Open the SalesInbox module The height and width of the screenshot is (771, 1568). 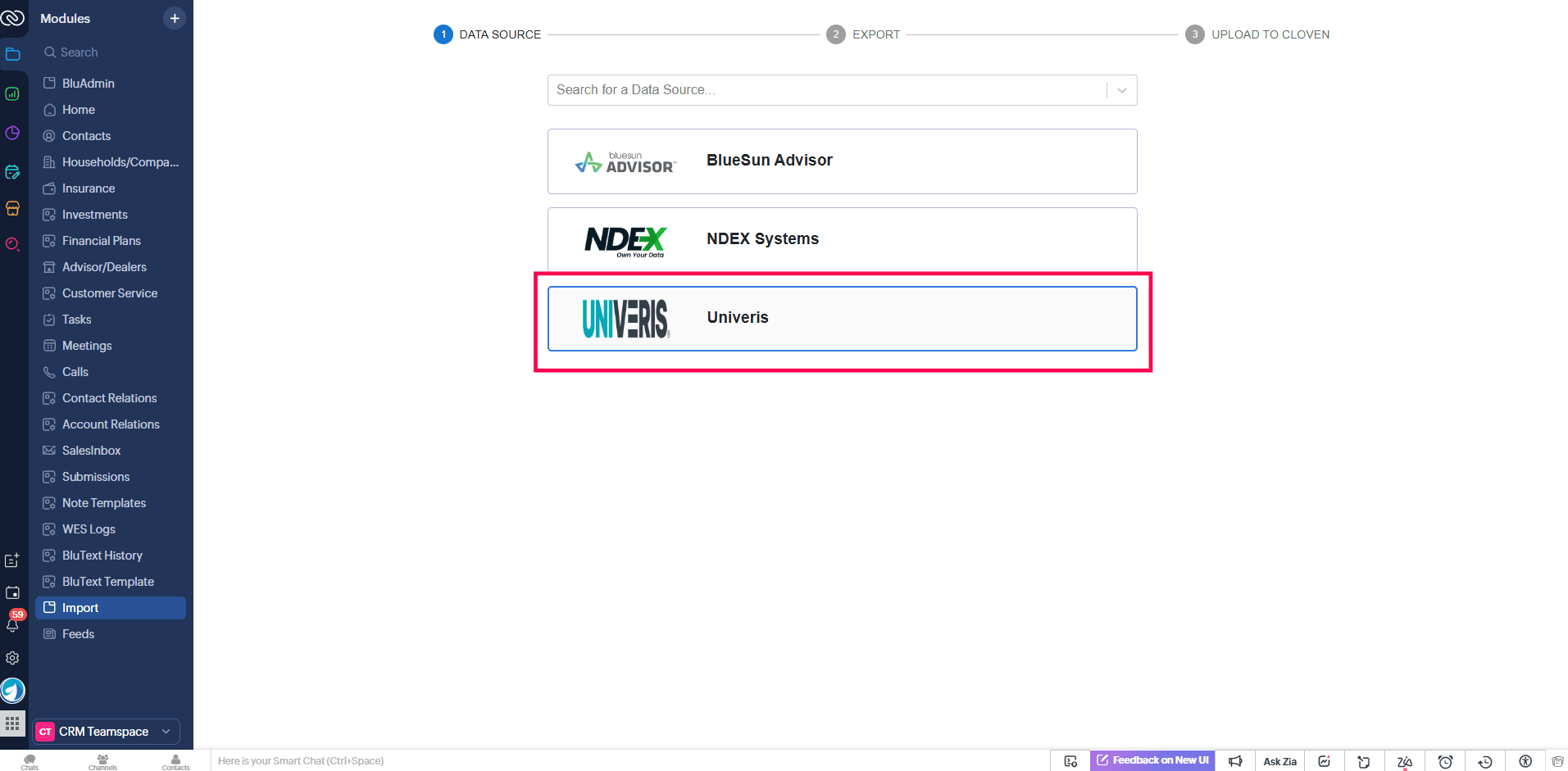coord(111,451)
